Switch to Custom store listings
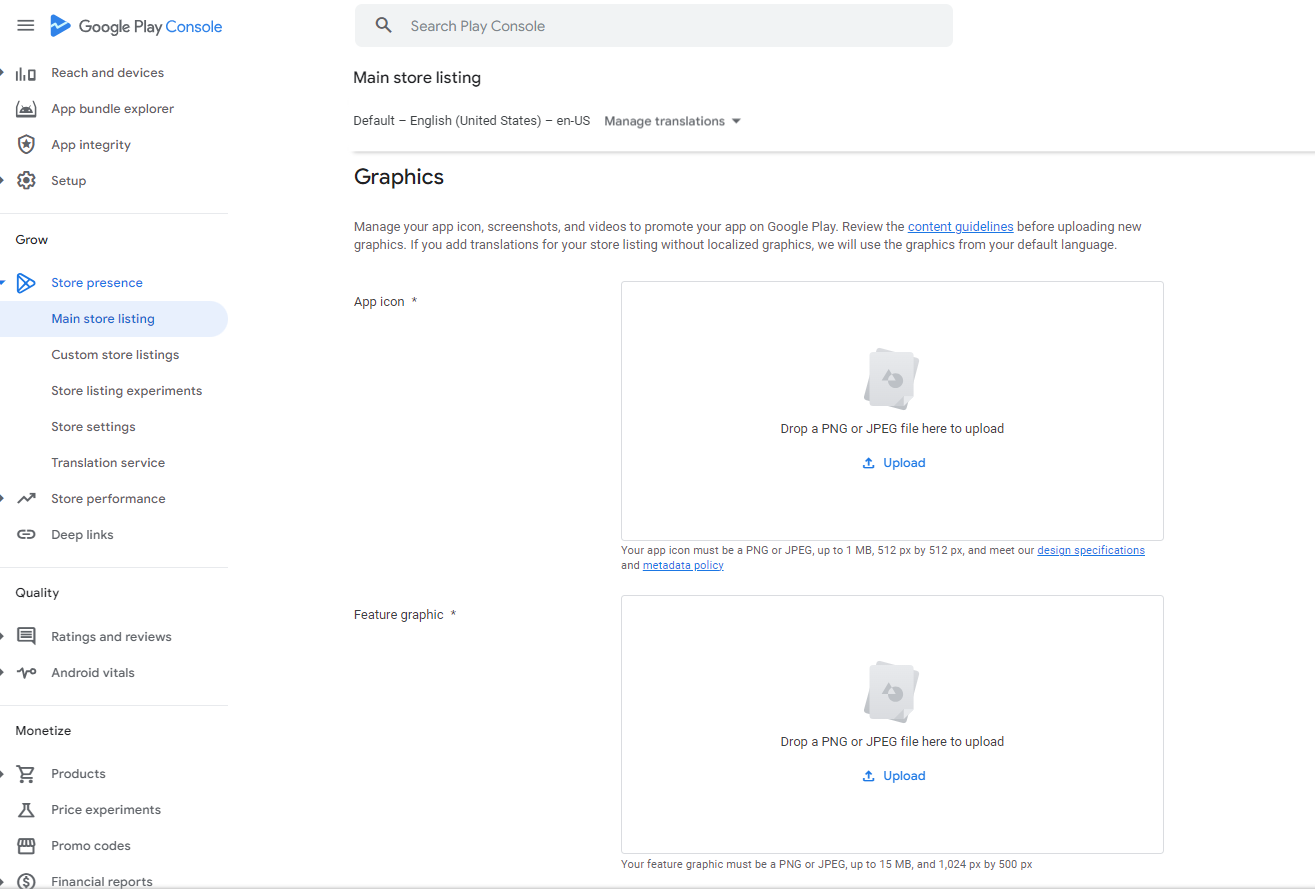The height and width of the screenshot is (889, 1315). point(114,354)
